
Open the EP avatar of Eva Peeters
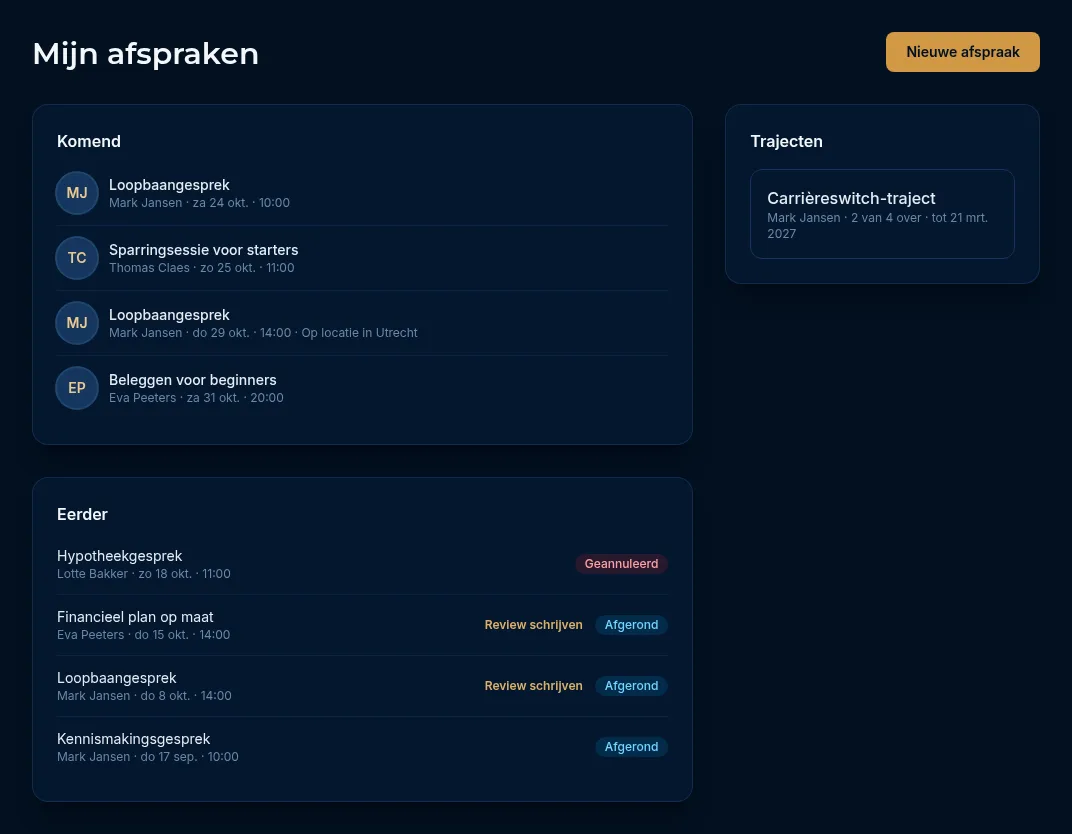click(x=77, y=388)
